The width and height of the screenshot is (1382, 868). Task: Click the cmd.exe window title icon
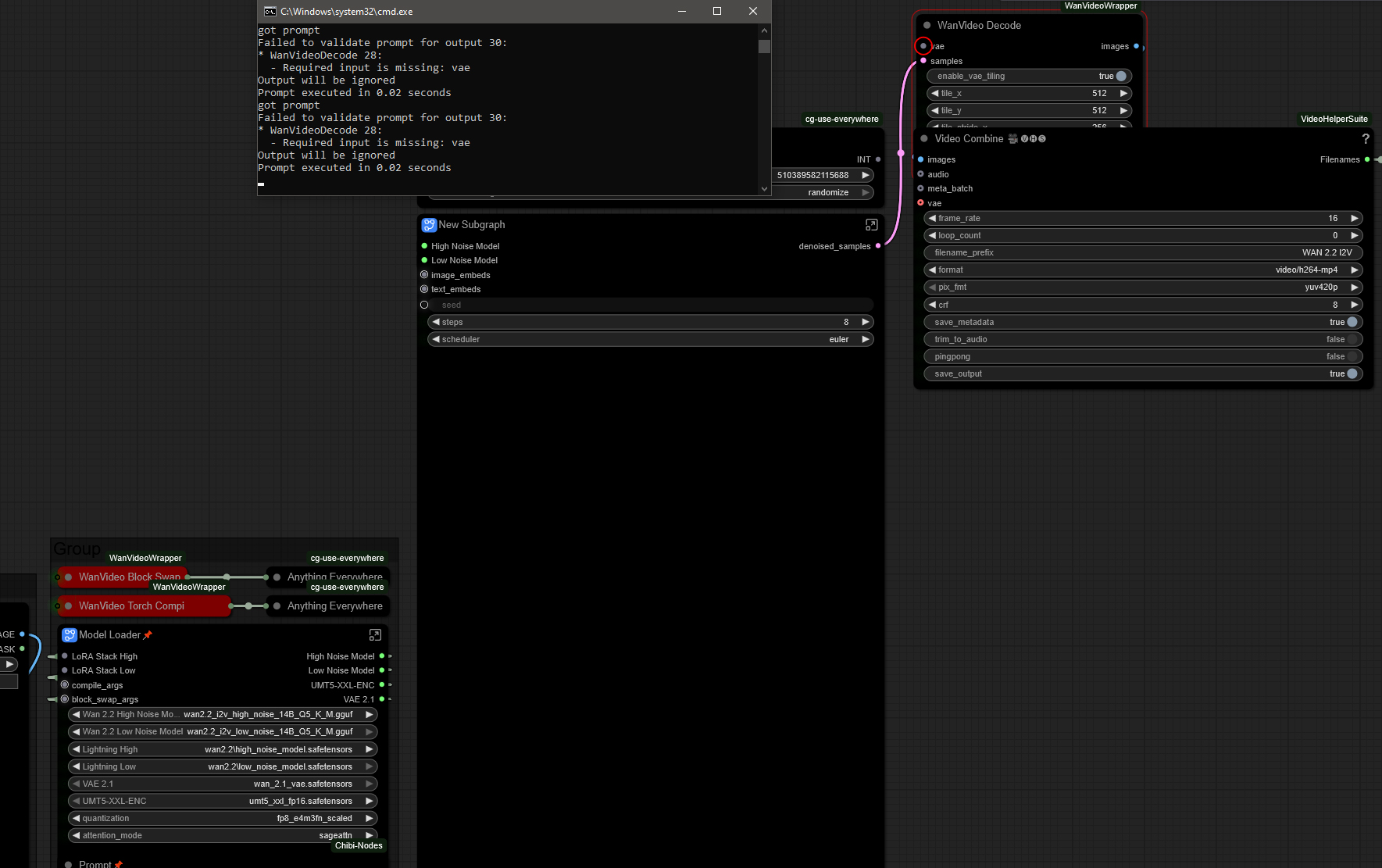[x=270, y=11]
